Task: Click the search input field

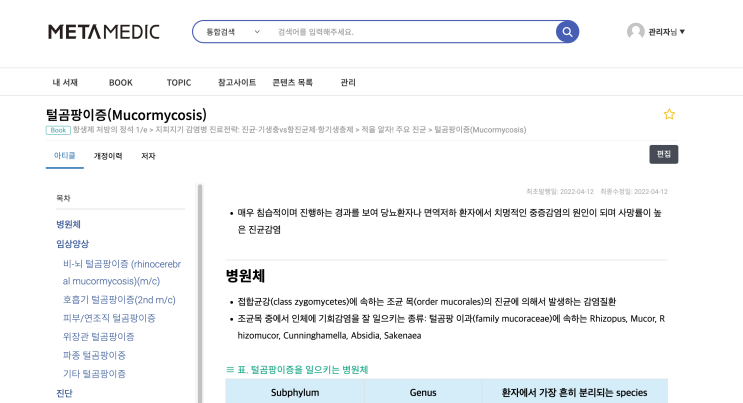Action: tap(412, 32)
